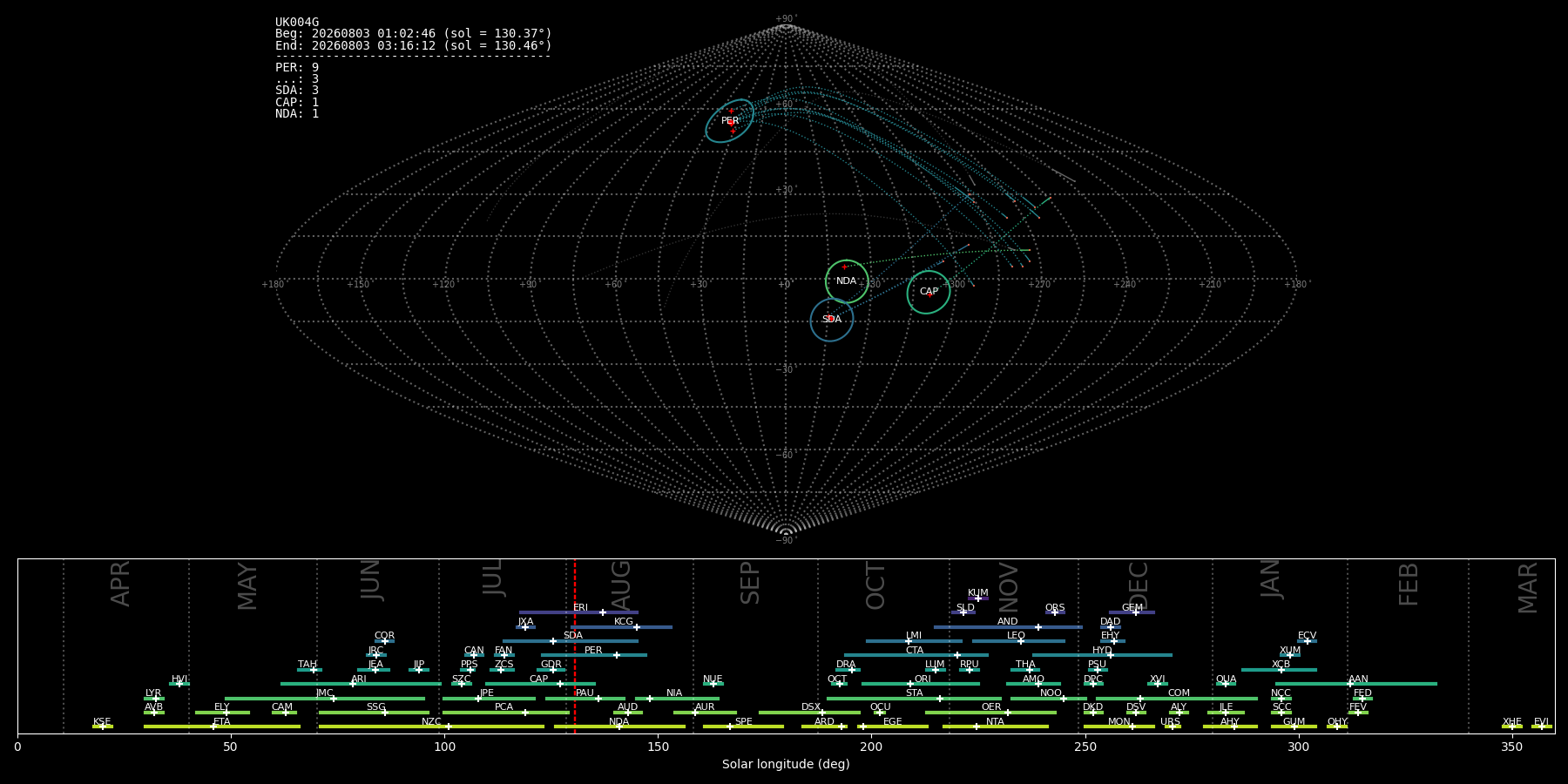The image size is (1568, 784).
Task: Click the ETA shower bar
Action: pyautogui.click(x=222, y=727)
